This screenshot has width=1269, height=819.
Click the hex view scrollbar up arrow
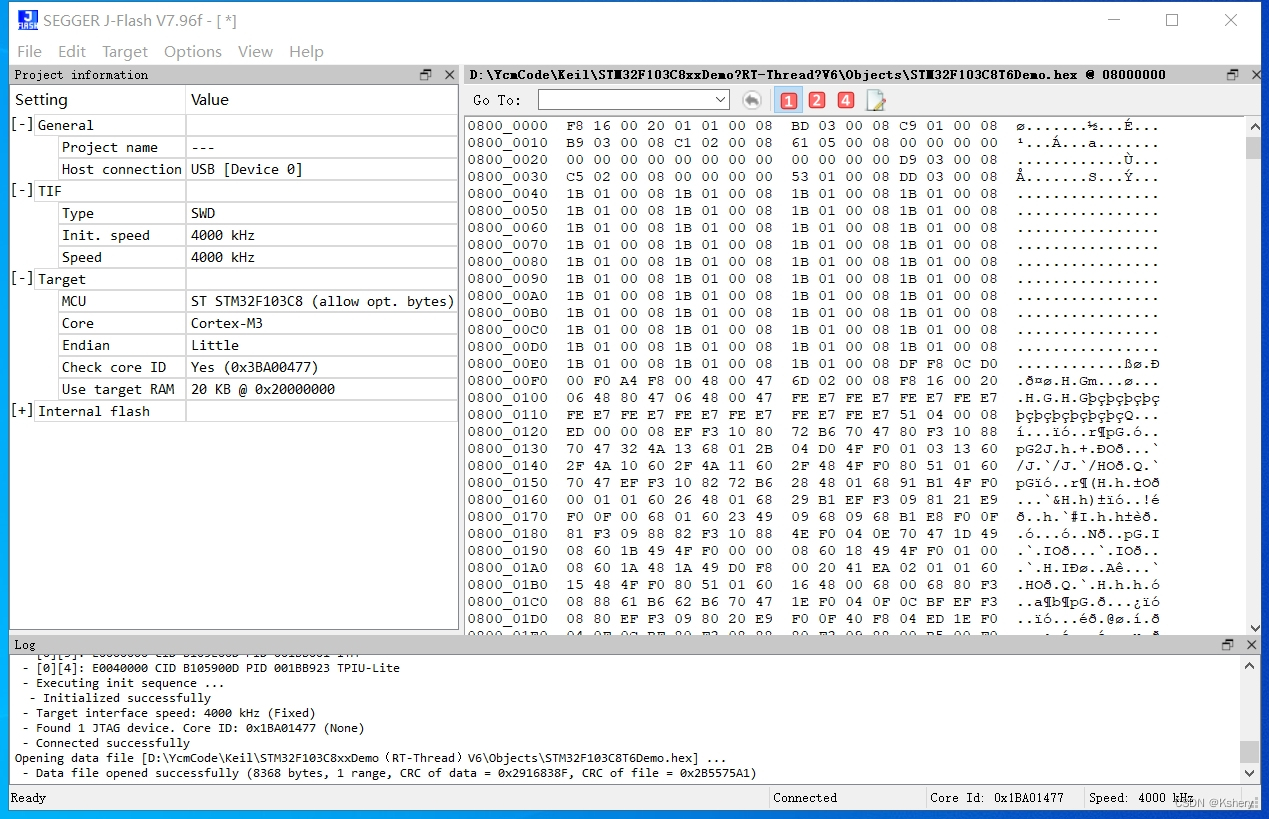click(x=1253, y=126)
